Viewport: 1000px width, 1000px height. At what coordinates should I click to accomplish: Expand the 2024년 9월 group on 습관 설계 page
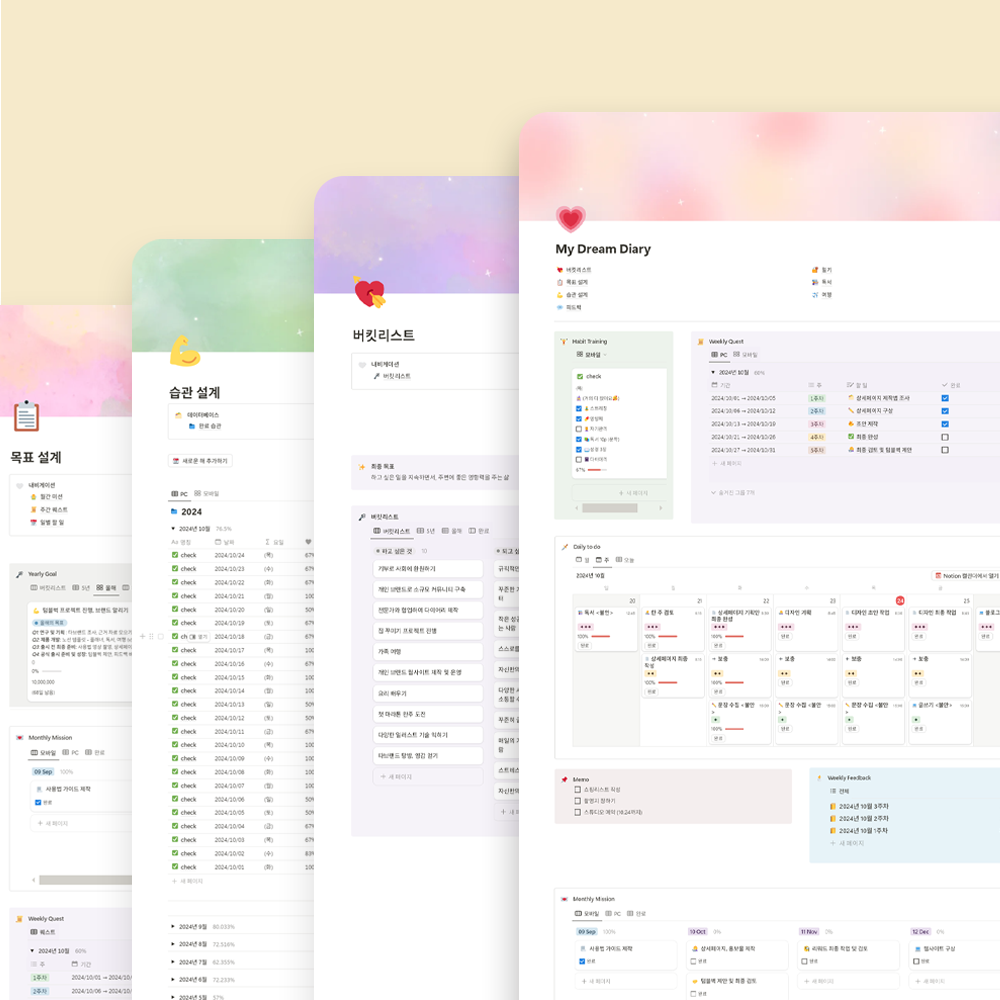173,926
